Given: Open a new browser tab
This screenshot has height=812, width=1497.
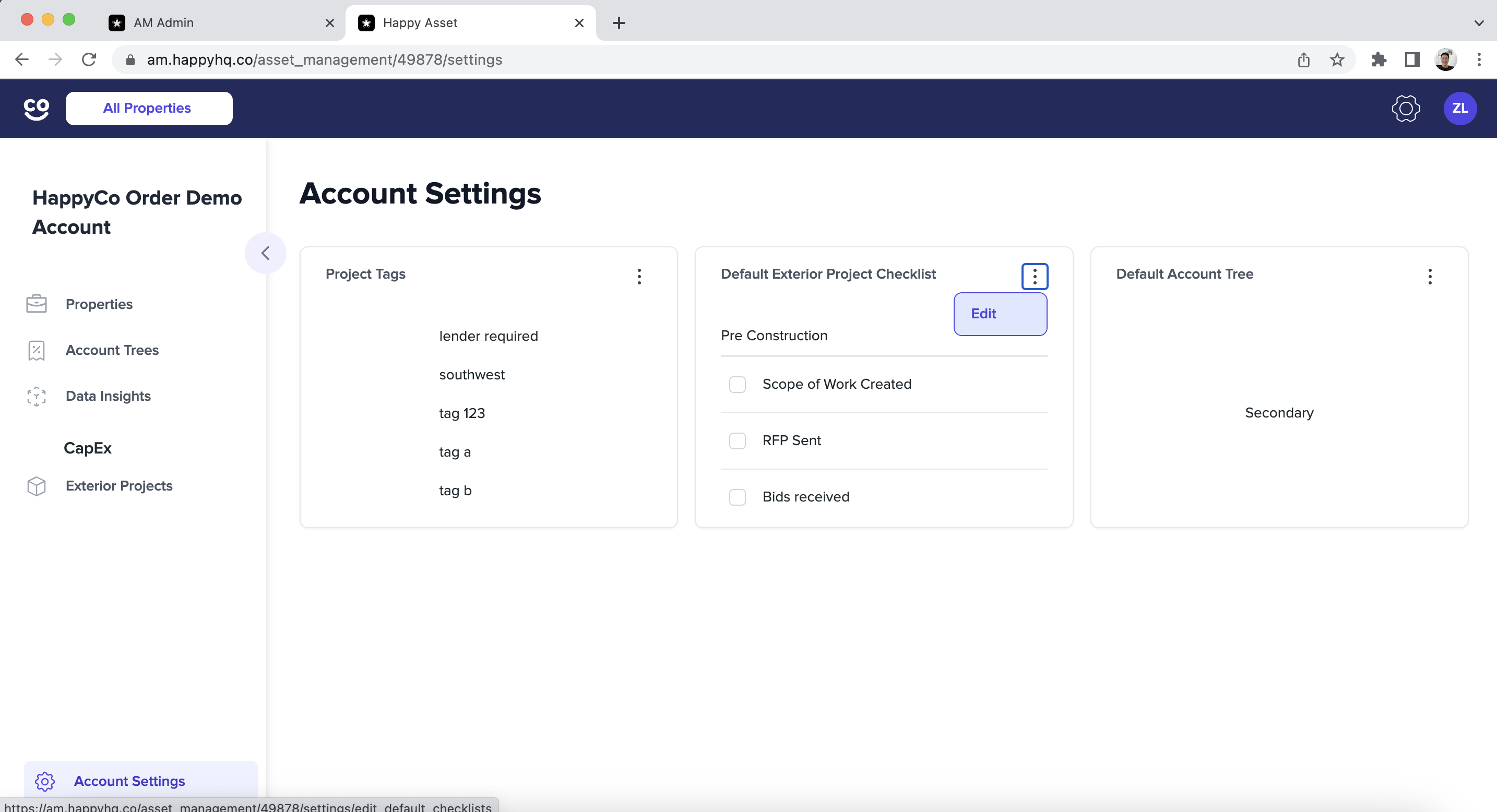Looking at the screenshot, I should (x=619, y=22).
